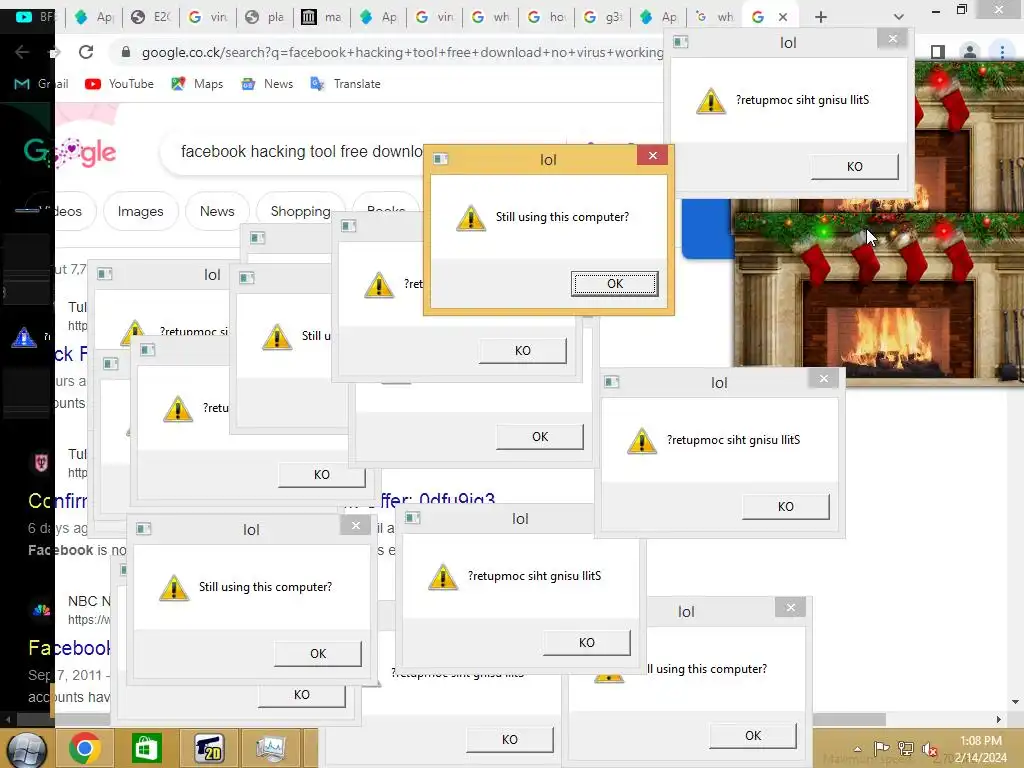Click the horizontal scrollbar right arrow
Screen dimensions: 1024x768
pyautogui.click(x=999, y=720)
